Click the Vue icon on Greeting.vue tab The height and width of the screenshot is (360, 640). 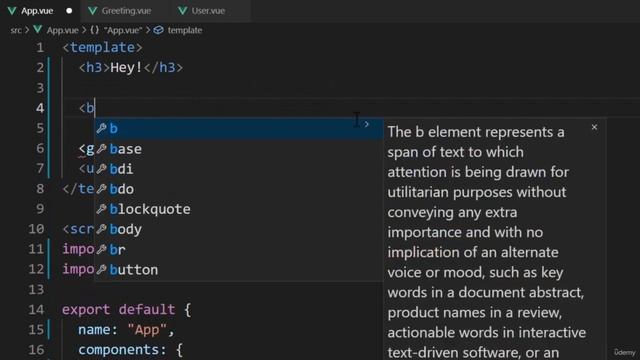click(93, 11)
